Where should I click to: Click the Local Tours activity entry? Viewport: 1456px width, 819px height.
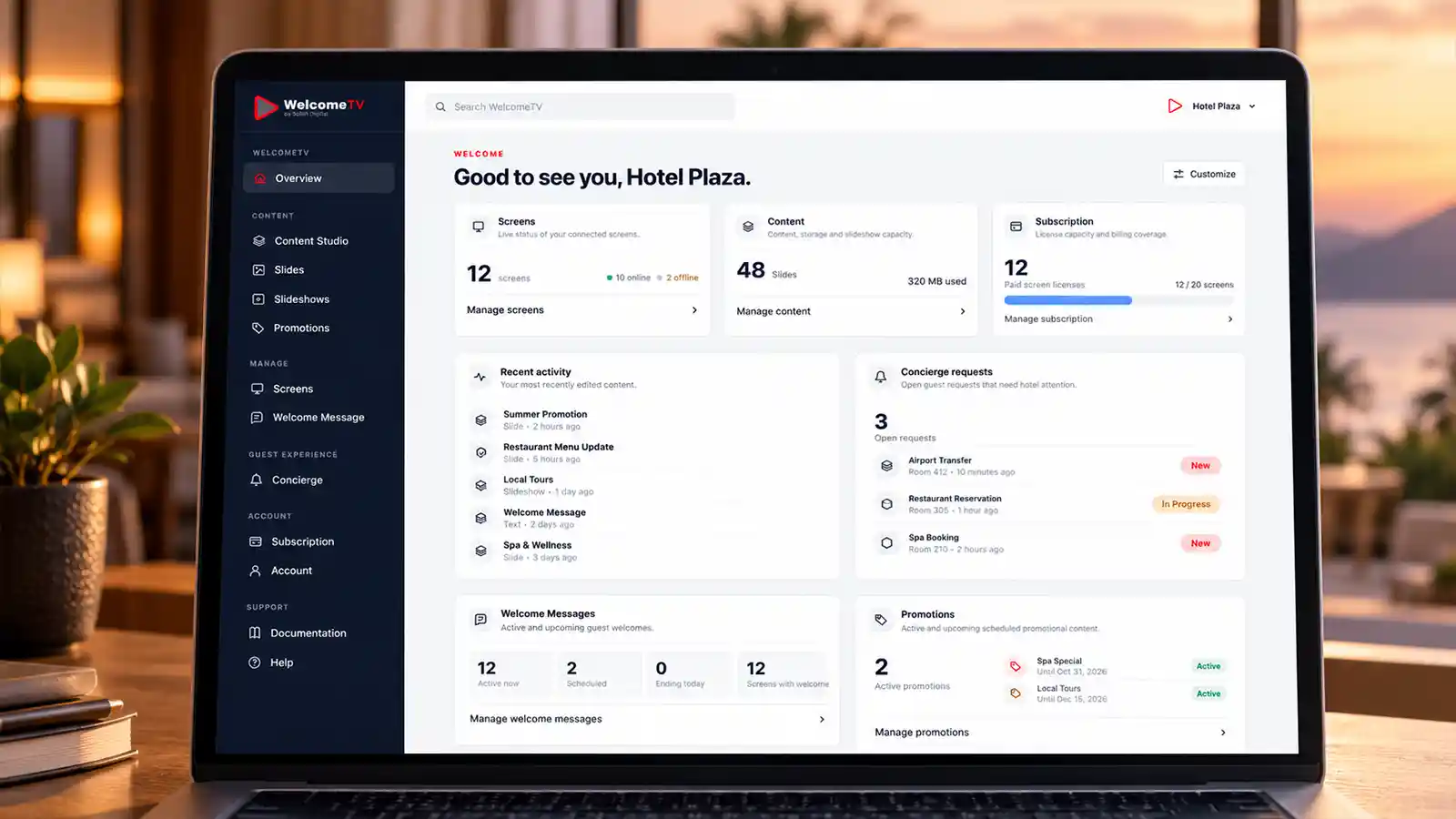548,485
